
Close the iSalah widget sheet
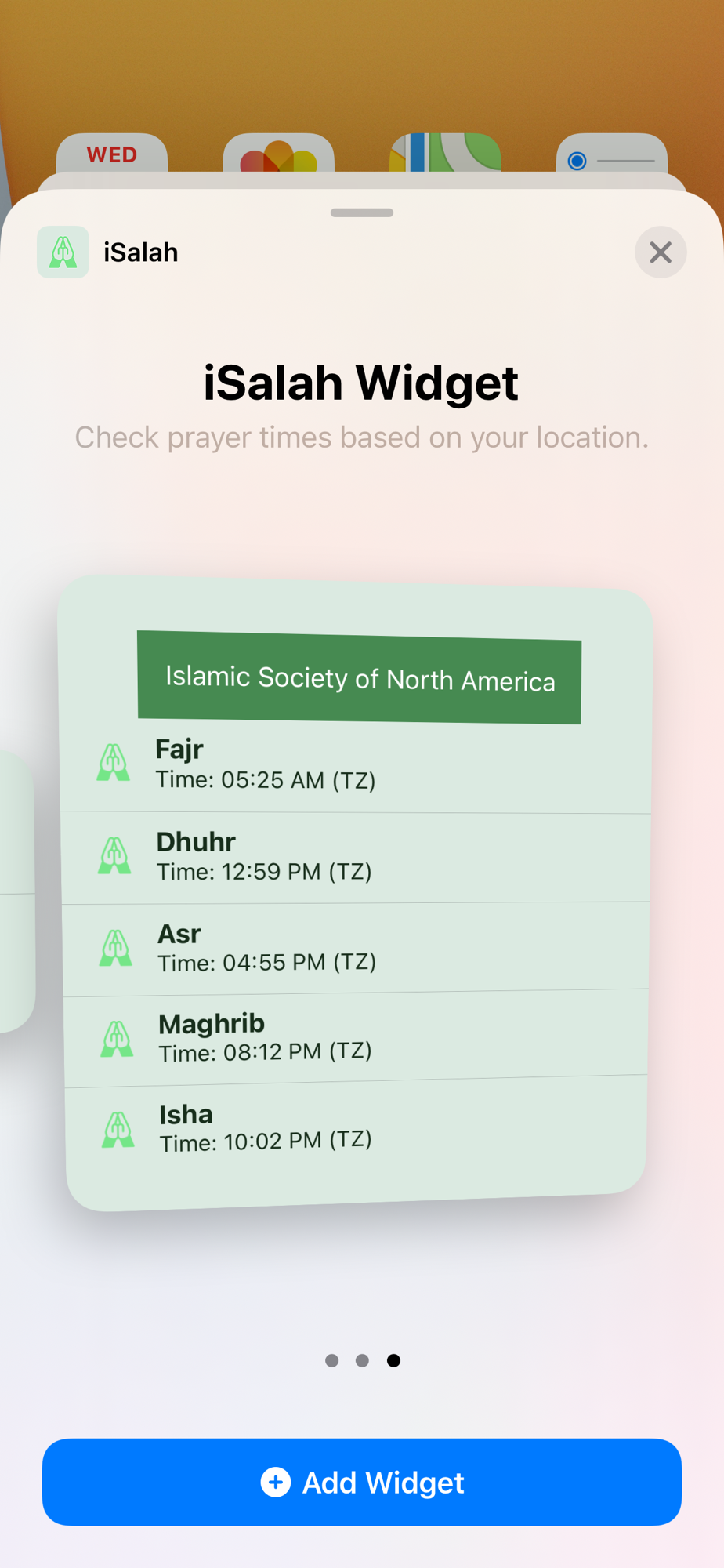point(661,252)
